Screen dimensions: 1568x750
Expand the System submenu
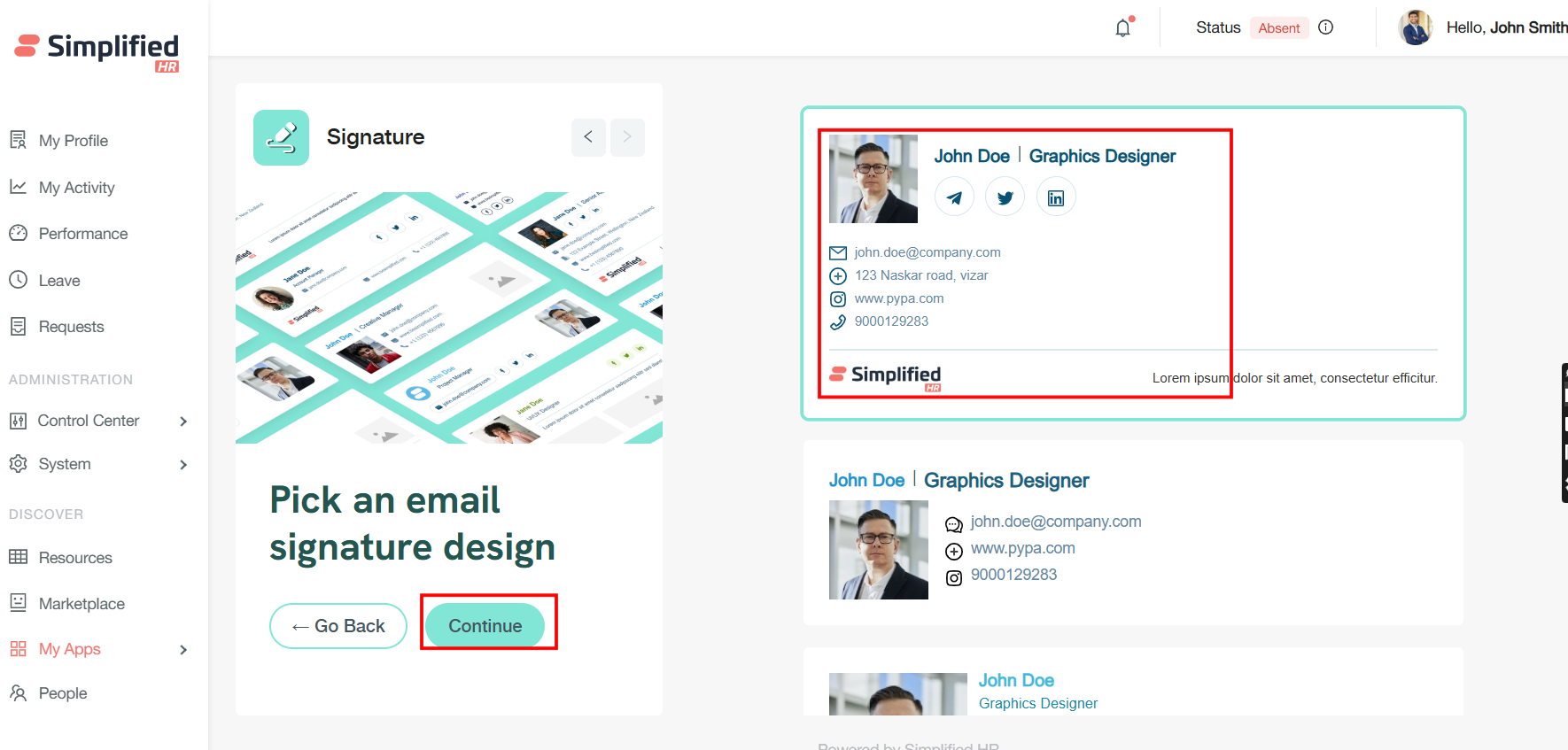click(183, 465)
